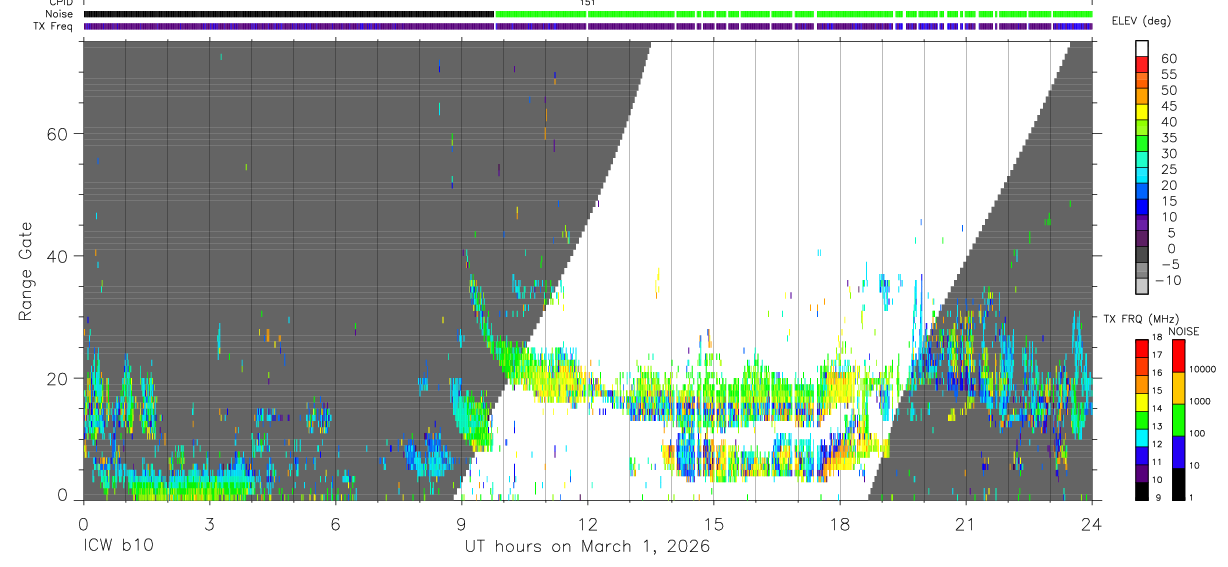This screenshot has height=567, width=1228.
Task: Click the "Noise" strip label at top left
Action: [x=59, y=14]
